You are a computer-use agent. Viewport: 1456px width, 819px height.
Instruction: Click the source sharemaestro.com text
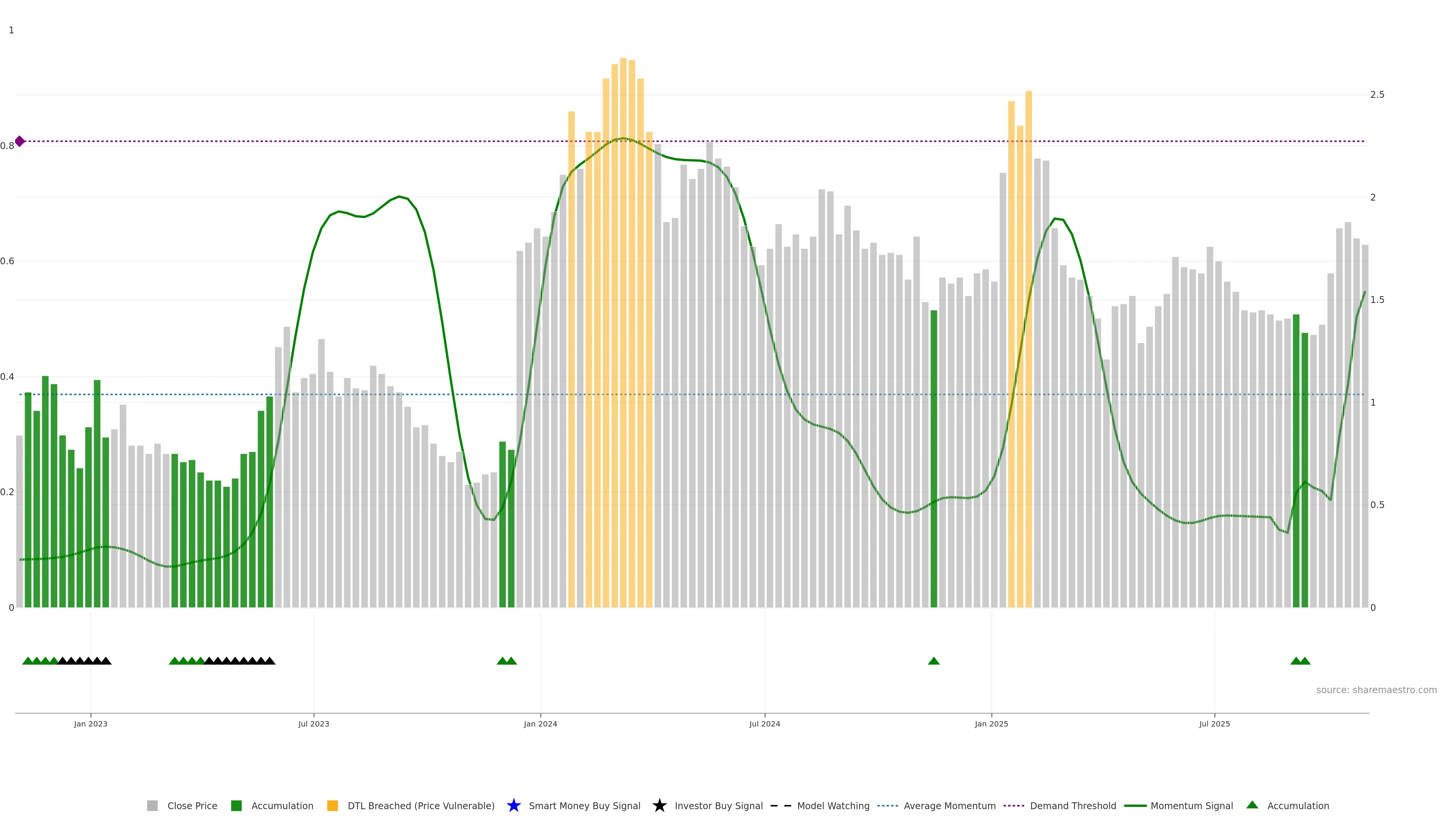1376,690
